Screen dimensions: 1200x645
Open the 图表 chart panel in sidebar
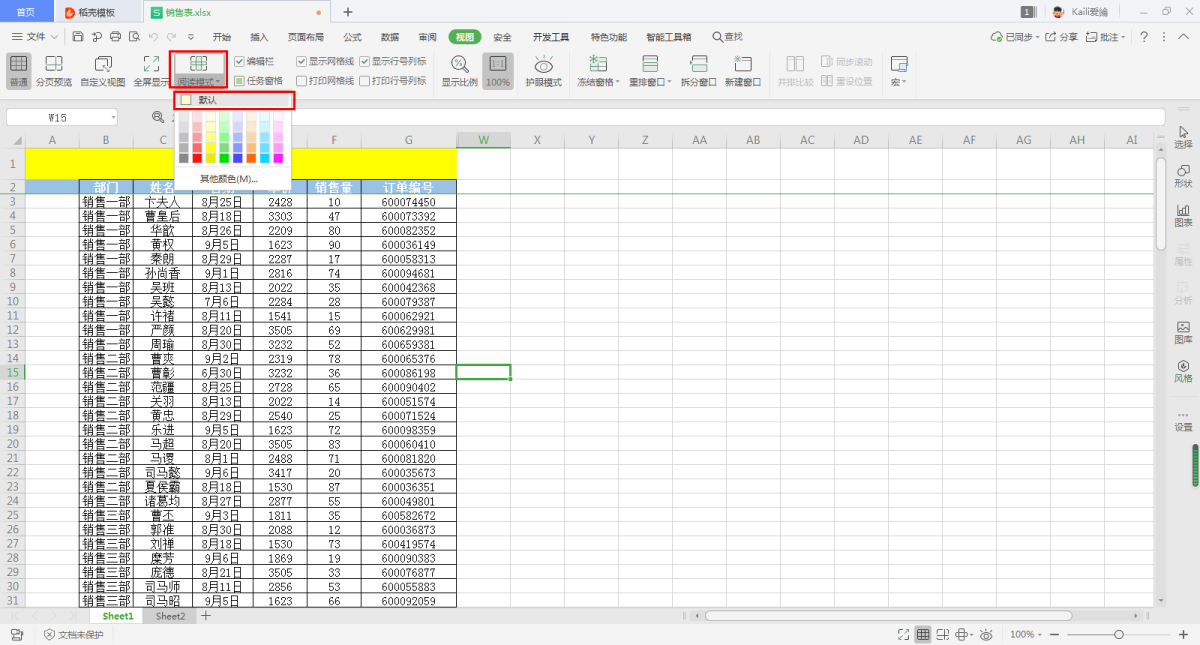coord(1183,215)
